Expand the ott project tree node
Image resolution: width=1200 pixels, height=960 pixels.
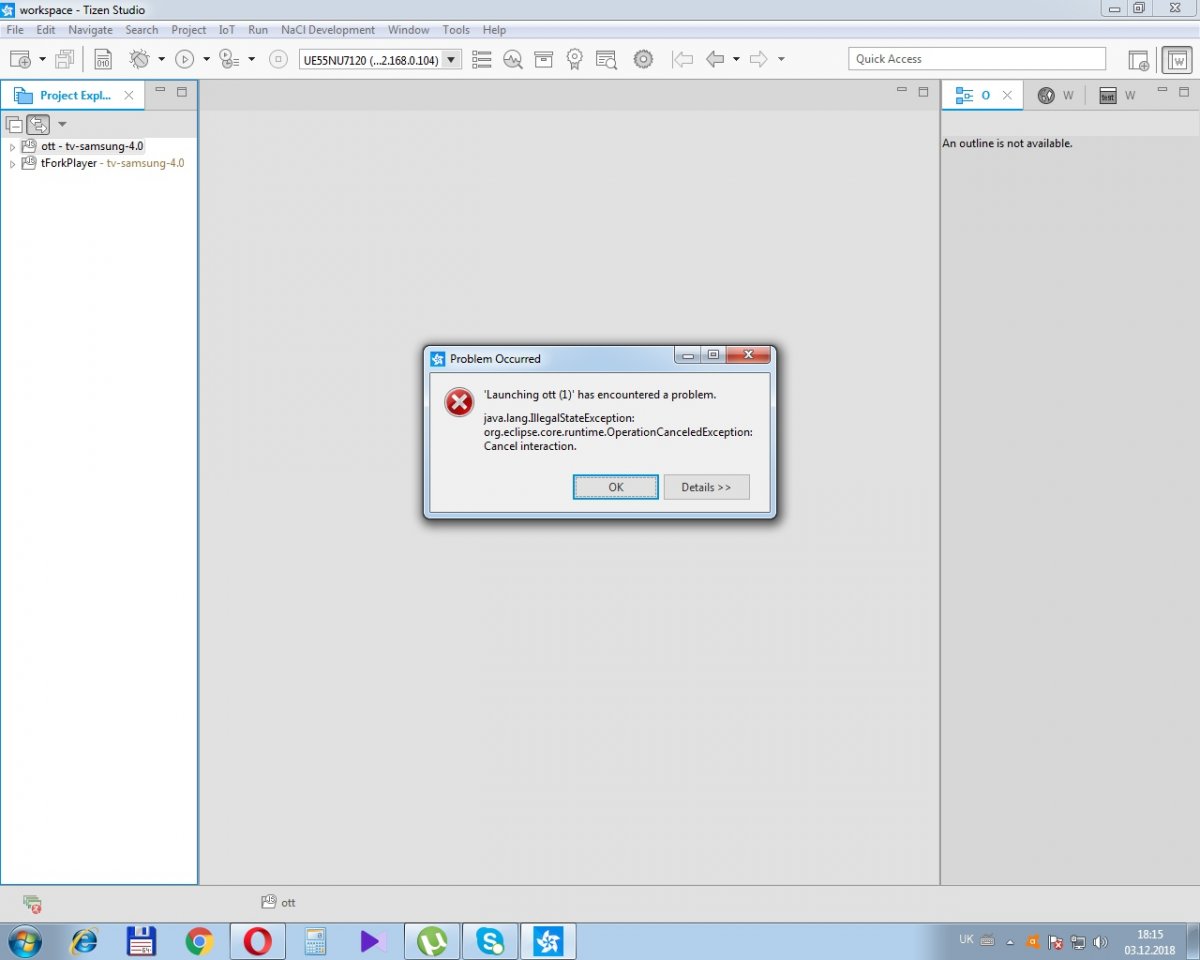pyautogui.click(x=12, y=147)
